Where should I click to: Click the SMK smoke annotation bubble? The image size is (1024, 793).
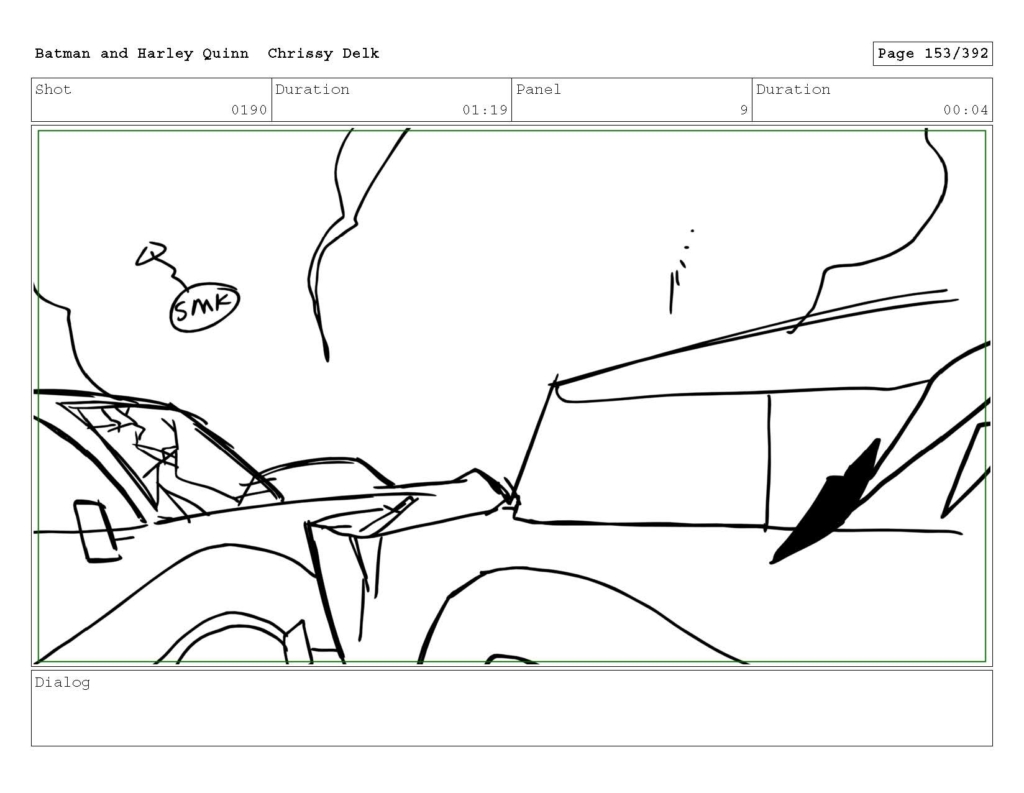pos(204,307)
